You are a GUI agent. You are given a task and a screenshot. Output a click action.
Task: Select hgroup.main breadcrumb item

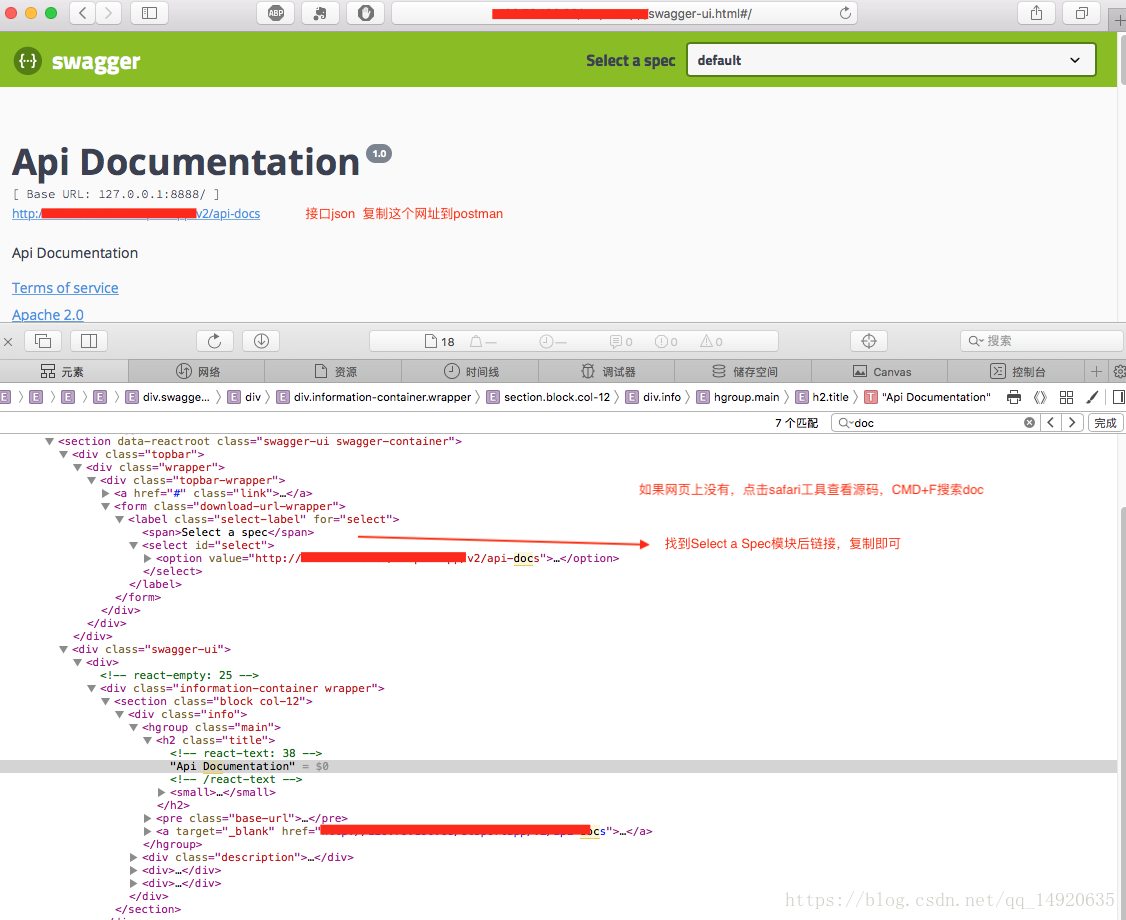point(738,397)
